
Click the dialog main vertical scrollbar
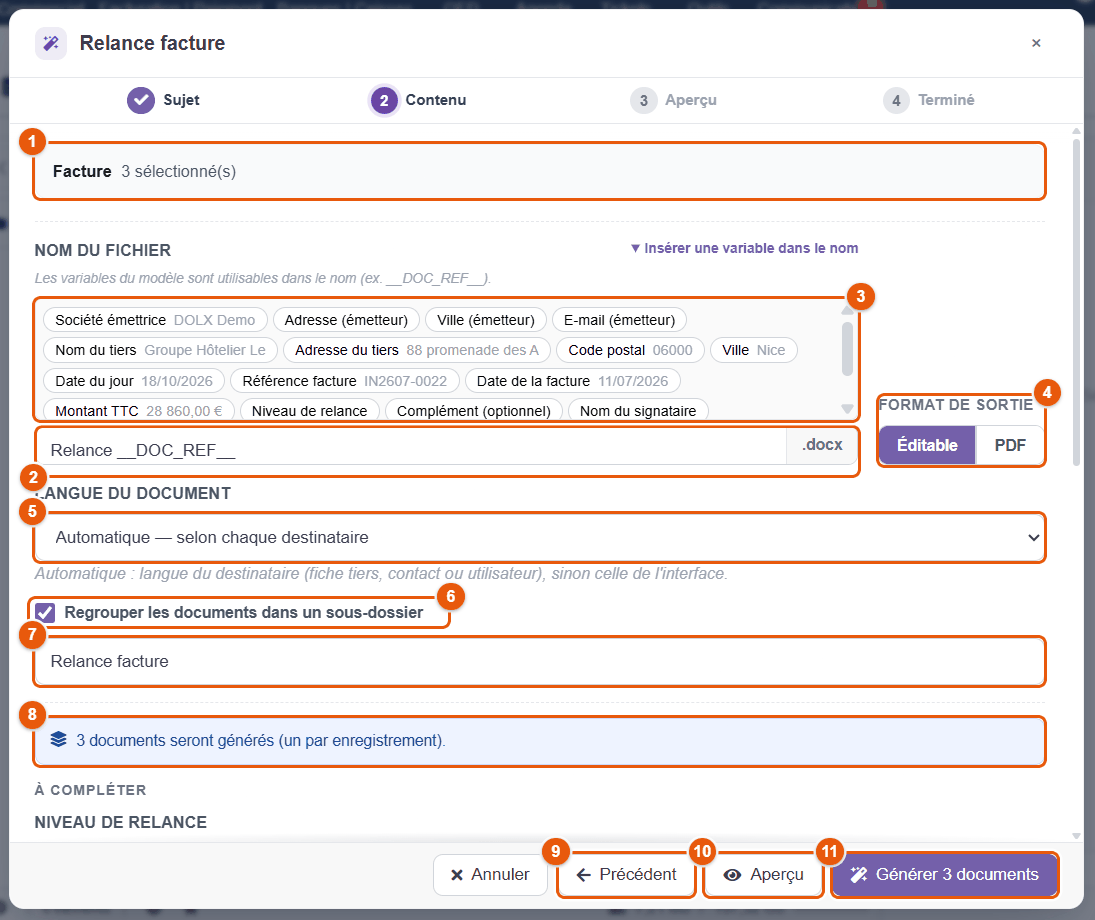click(x=1076, y=300)
